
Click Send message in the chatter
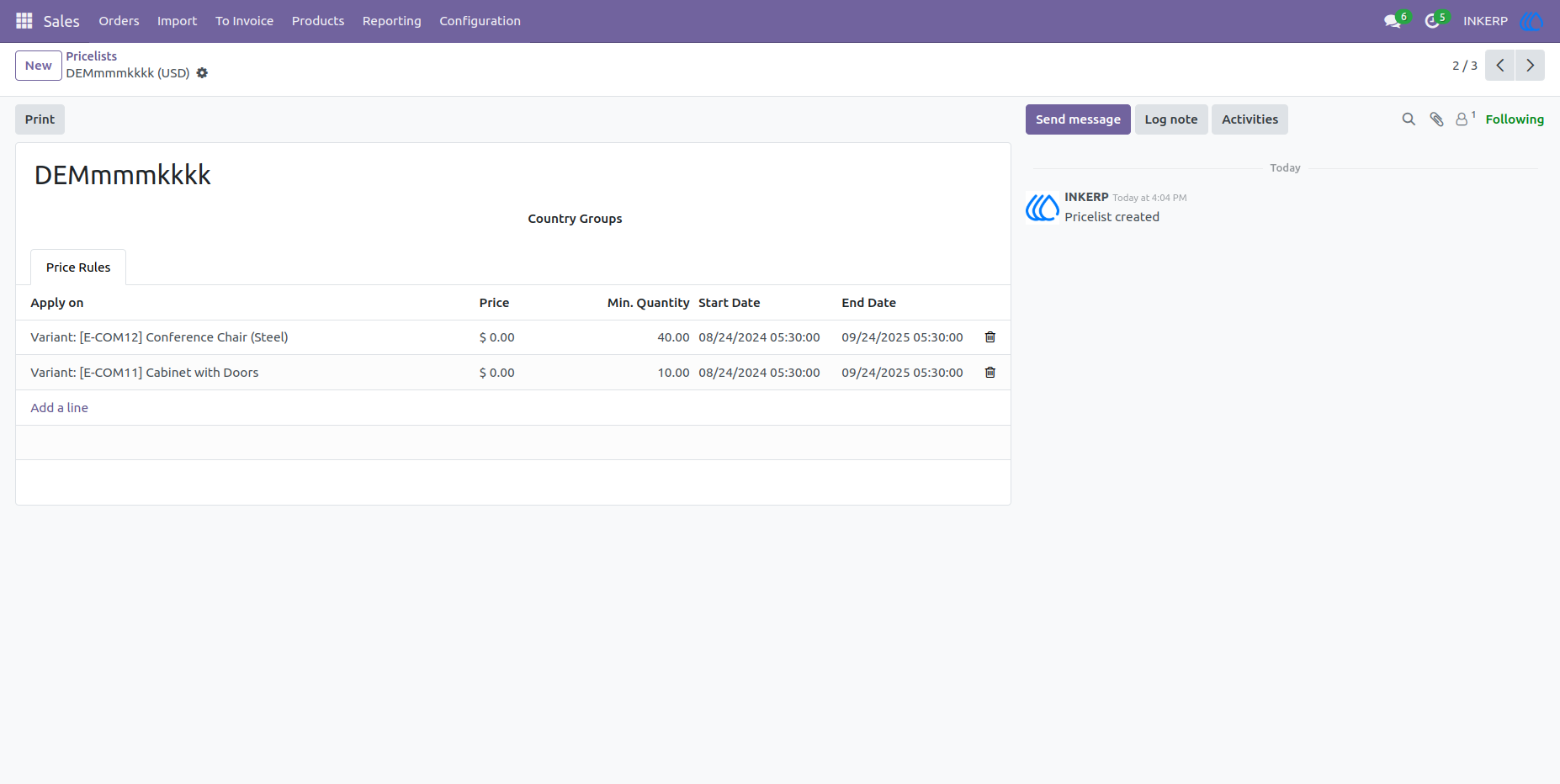pos(1078,119)
